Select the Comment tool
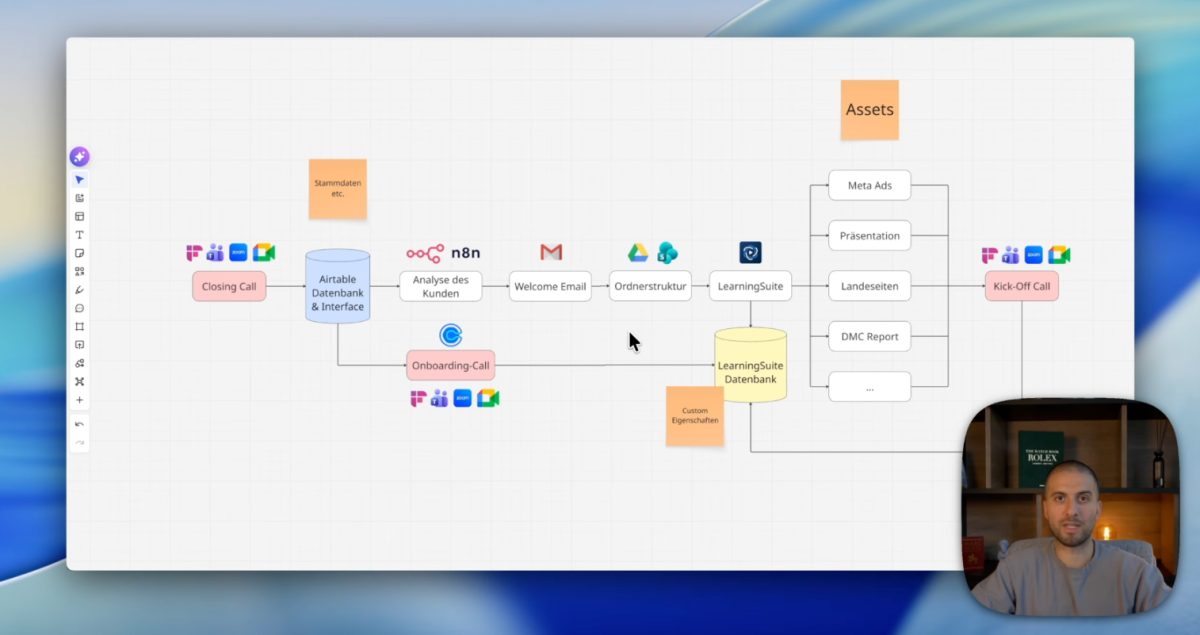1200x635 pixels. (79, 308)
